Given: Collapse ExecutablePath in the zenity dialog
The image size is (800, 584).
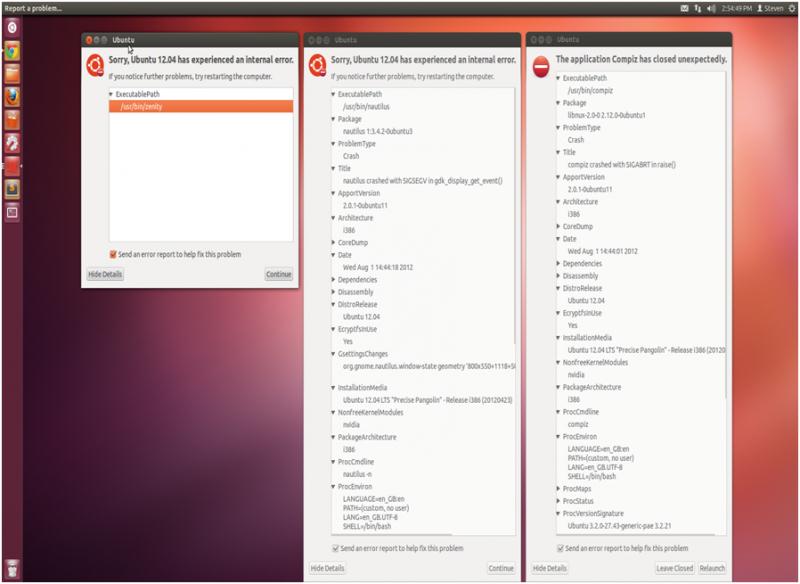Looking at the screenshot, I should pos(111,94).
